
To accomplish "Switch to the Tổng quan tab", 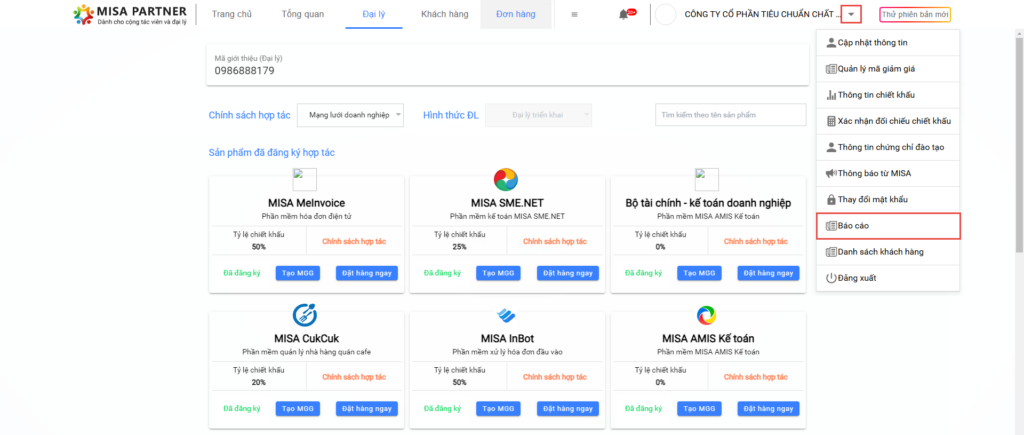I will tap(302, 14).
